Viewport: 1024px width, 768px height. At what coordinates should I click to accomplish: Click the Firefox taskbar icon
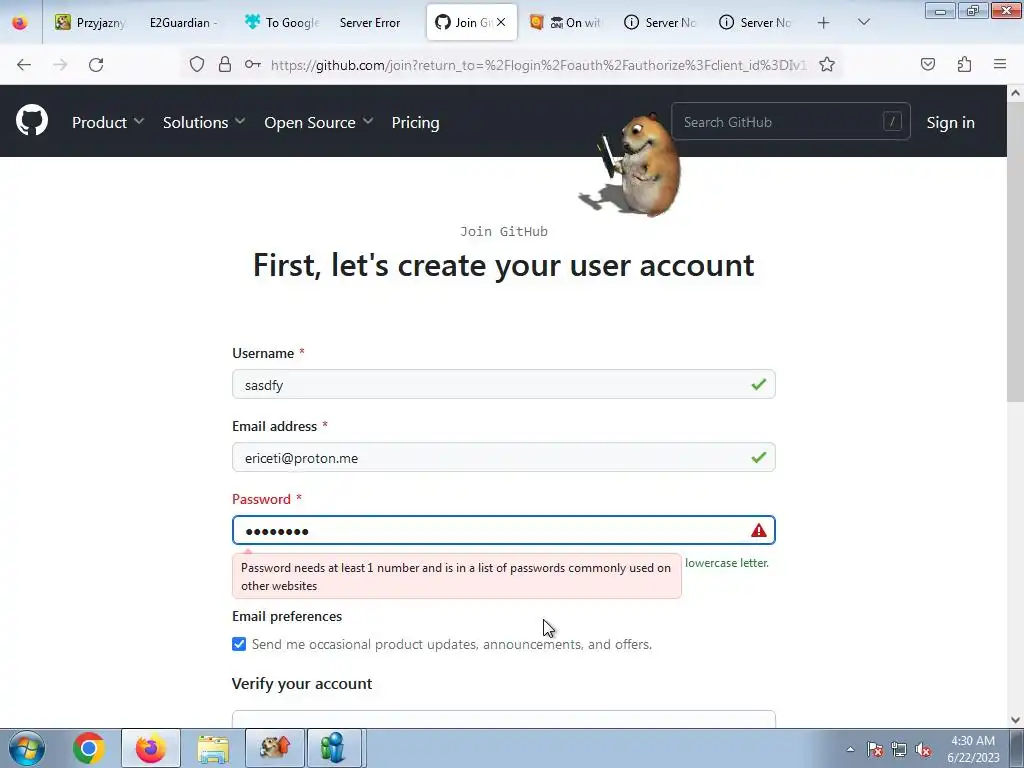pos(151,748)
